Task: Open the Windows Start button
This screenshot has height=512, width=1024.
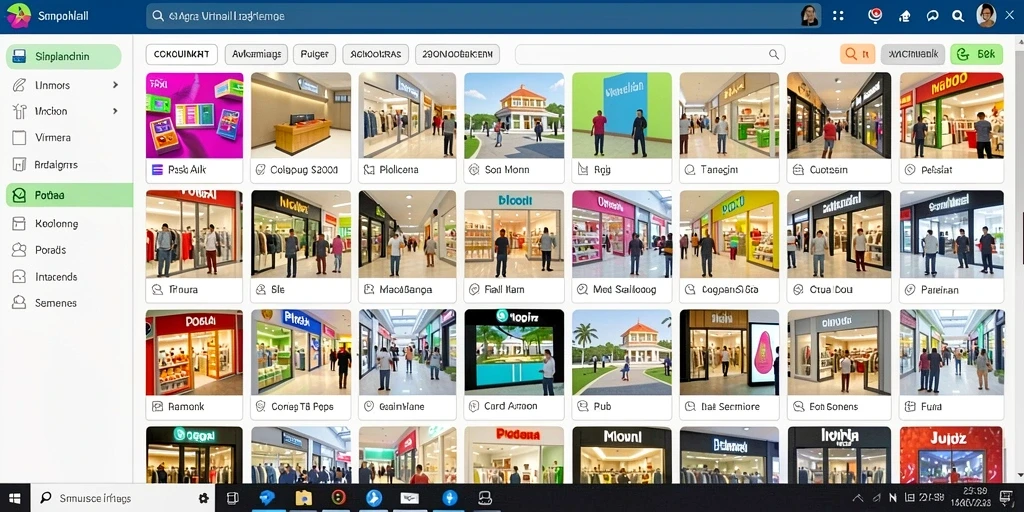Action: click(x=14, y=498)
